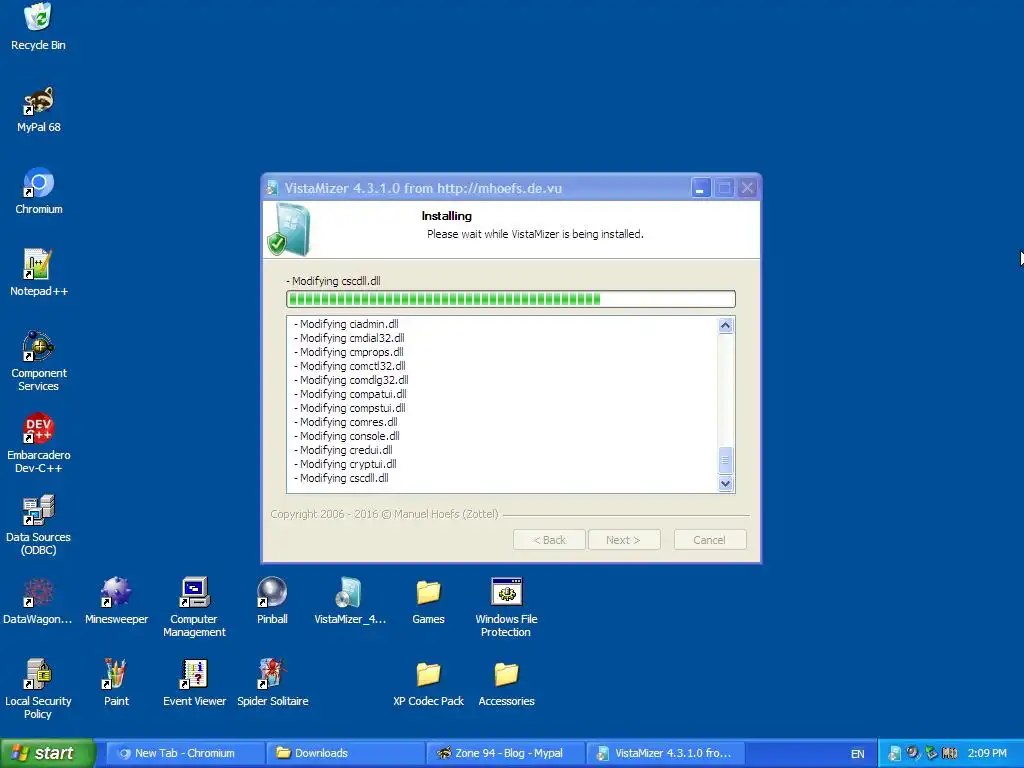Image resolution: width=1024 pixels, height=768 pixels.
Task: Switch to VistaMizer 4.3.1.0 taskbar button
Action: pos(665,753)
